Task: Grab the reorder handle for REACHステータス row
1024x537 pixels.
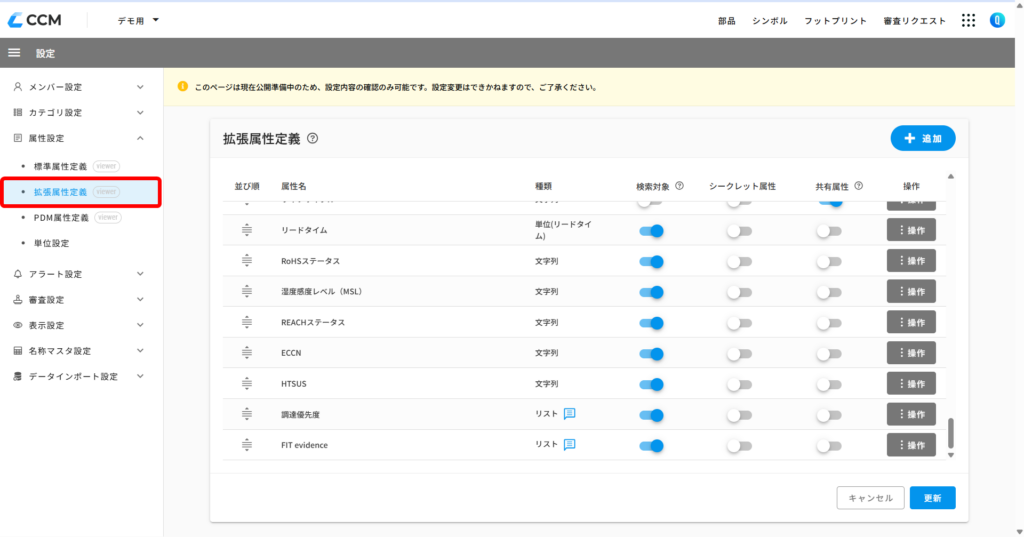Action: (x=247, y=322)
